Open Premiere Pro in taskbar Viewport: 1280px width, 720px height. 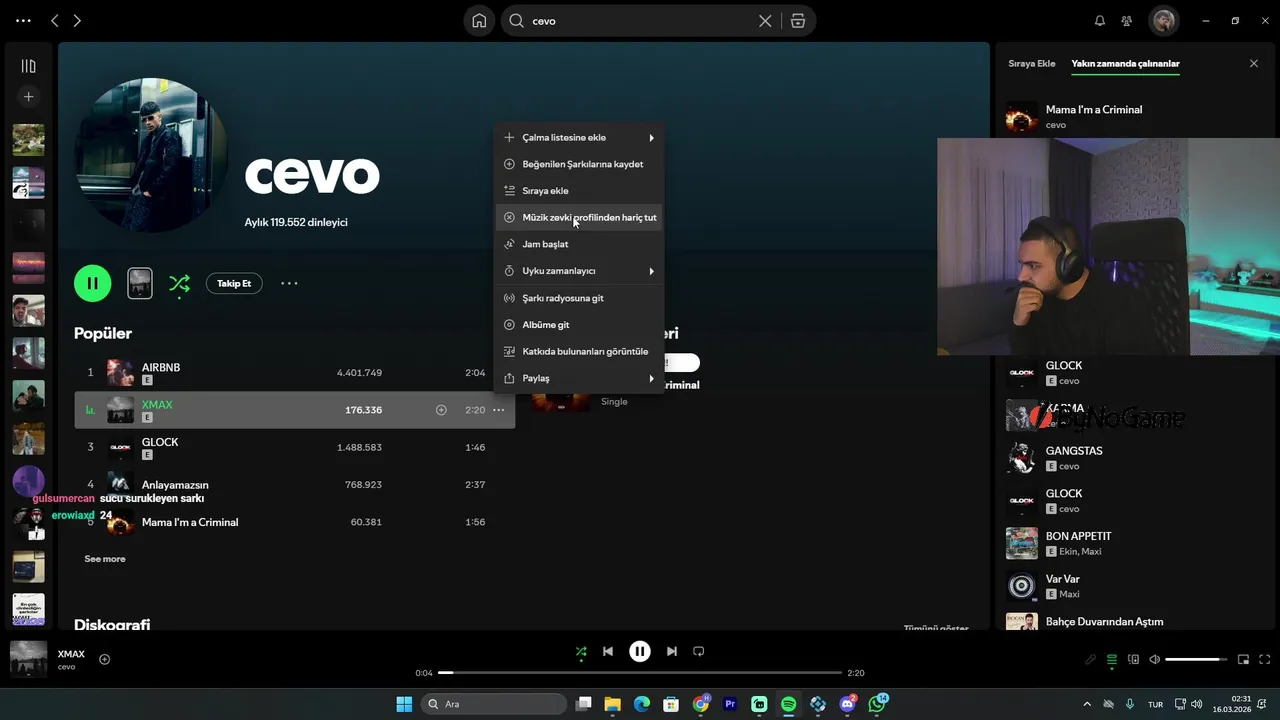730,704
